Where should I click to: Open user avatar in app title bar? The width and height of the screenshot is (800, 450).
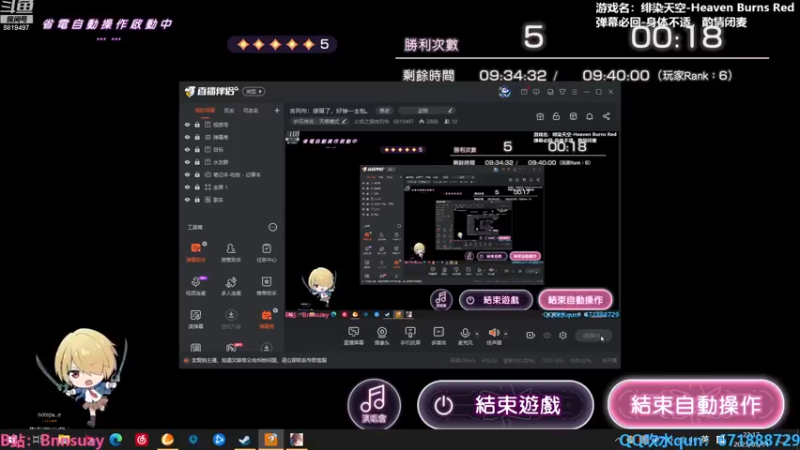click(x=505, y=91)
